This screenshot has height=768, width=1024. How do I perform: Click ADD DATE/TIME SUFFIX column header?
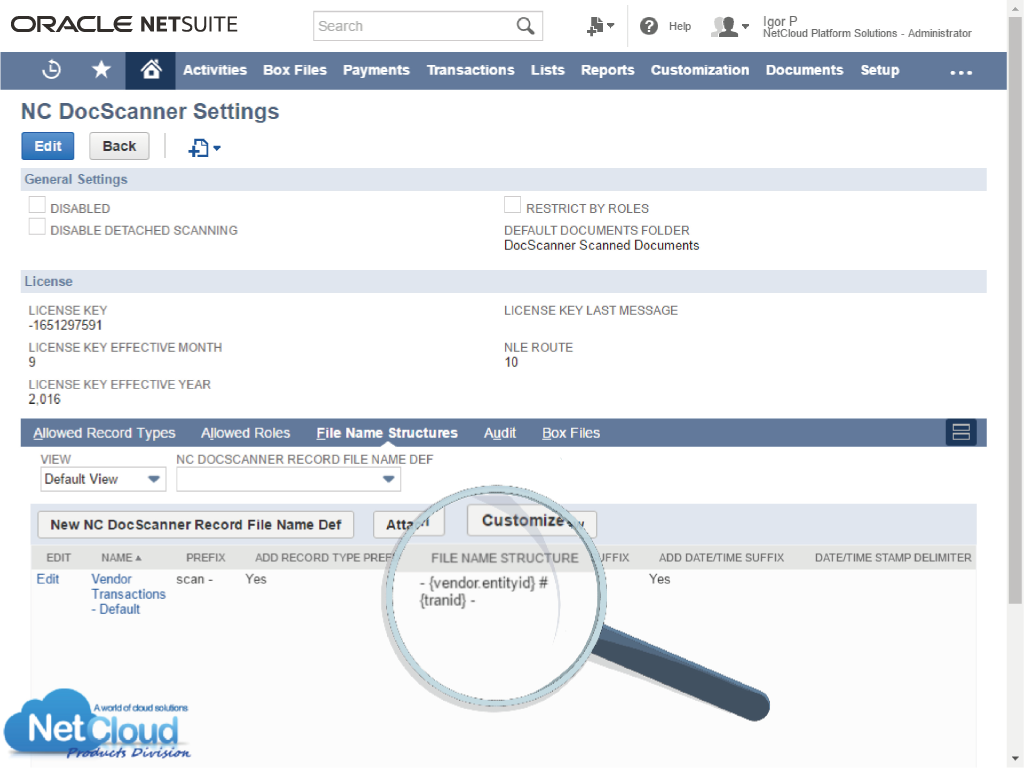[721, 558]
